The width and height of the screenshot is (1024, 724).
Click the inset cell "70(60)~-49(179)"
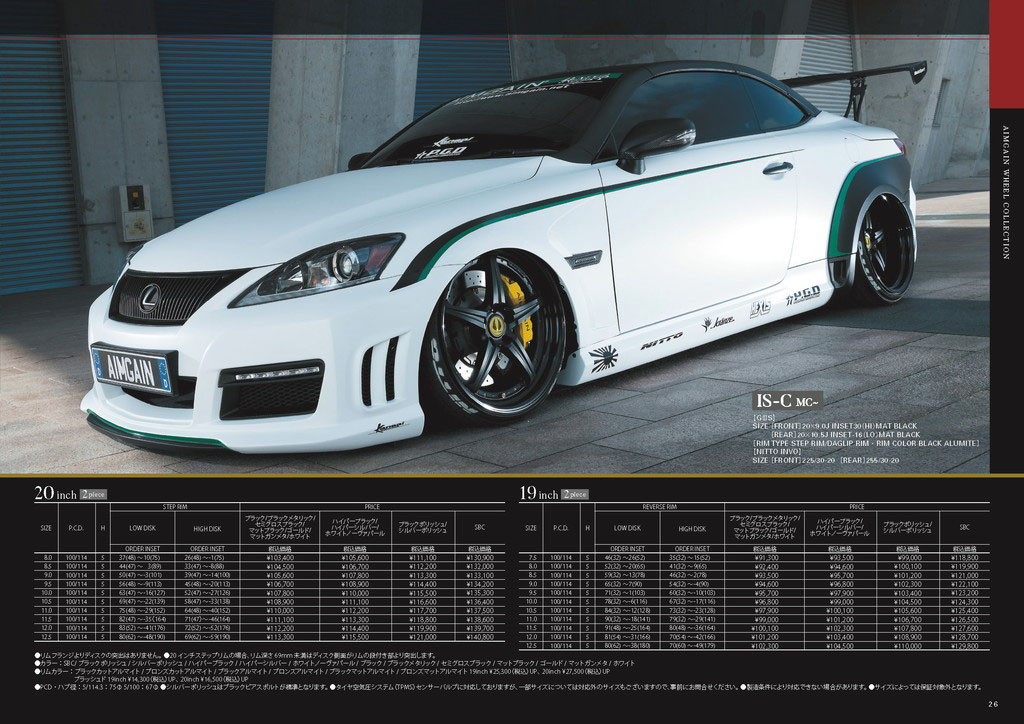(x=692, y=646)
